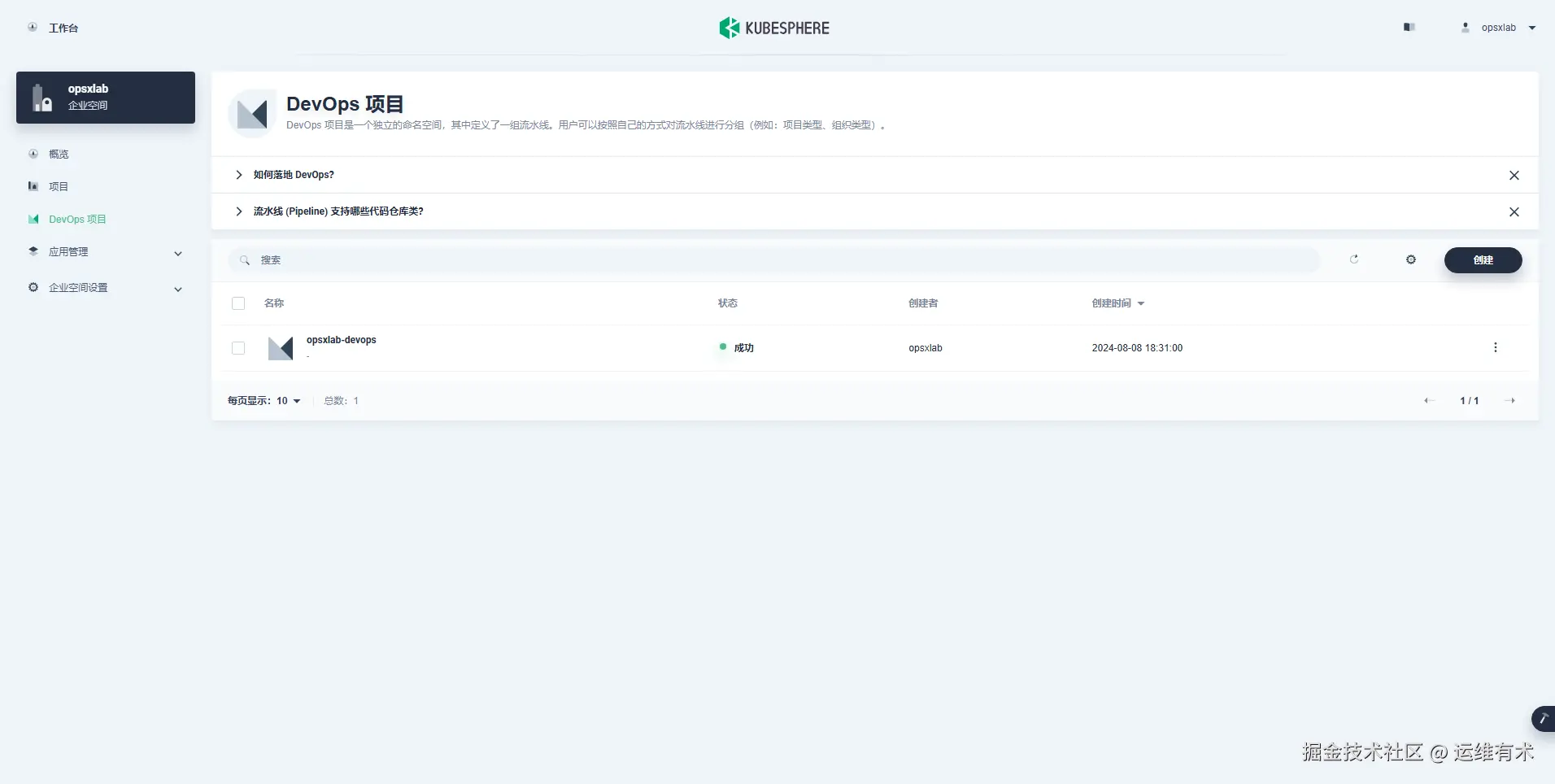Select 项目 in the sidebar navigation
The image size is (1555, 784).
click(58, 186)
